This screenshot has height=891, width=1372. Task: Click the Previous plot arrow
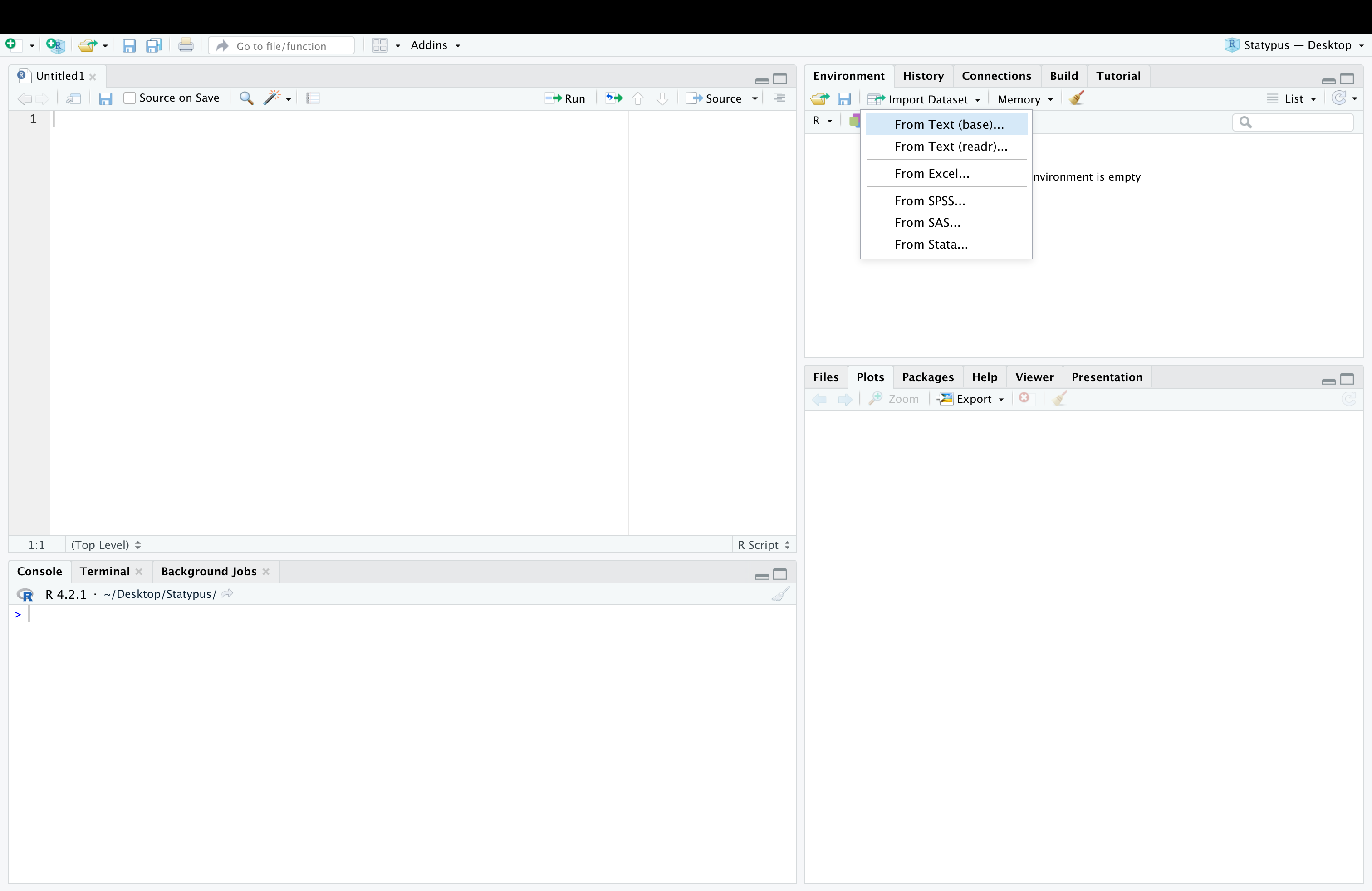point(819,399)
